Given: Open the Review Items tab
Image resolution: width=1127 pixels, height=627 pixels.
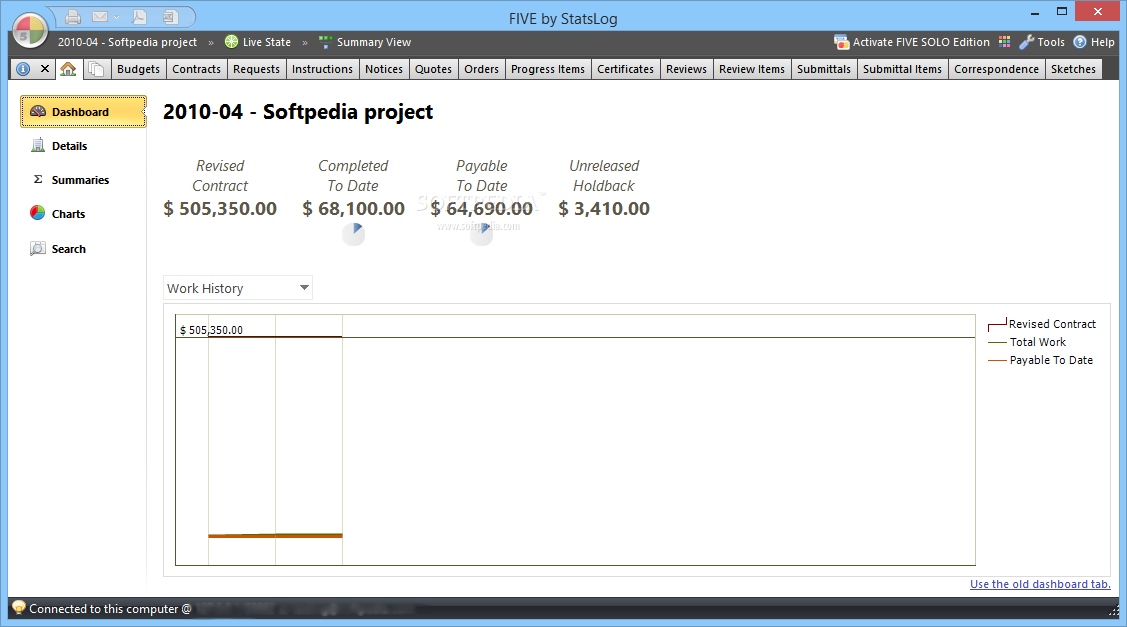Looking at the screenshot, I should (752, 69).
